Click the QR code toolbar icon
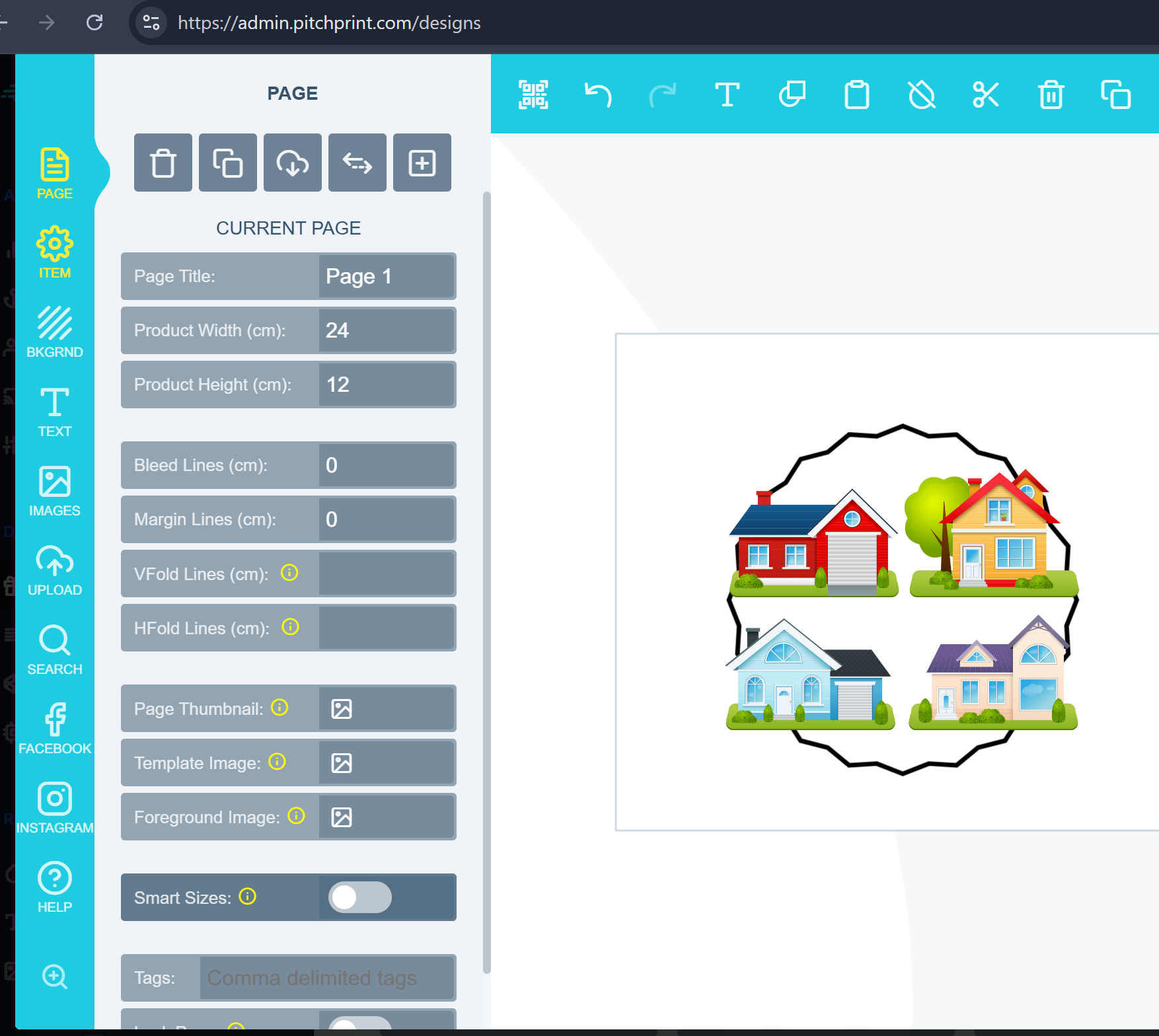 pyautogui.click(x=533, y=94)
